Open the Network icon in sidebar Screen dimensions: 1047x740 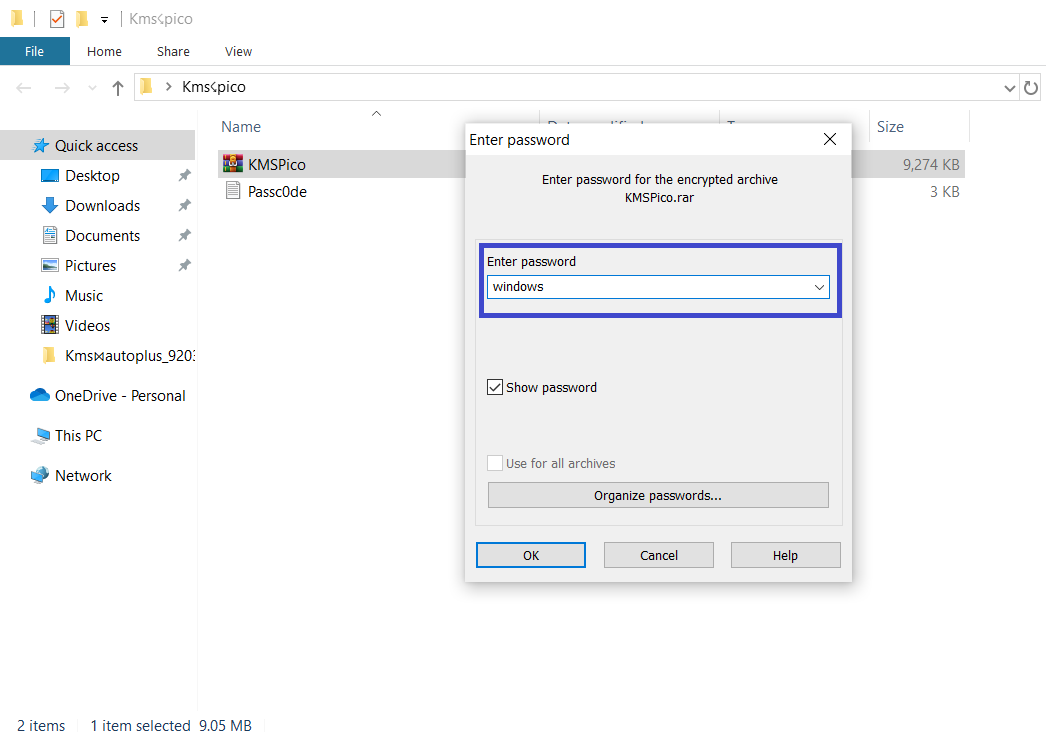pos(40,475)
